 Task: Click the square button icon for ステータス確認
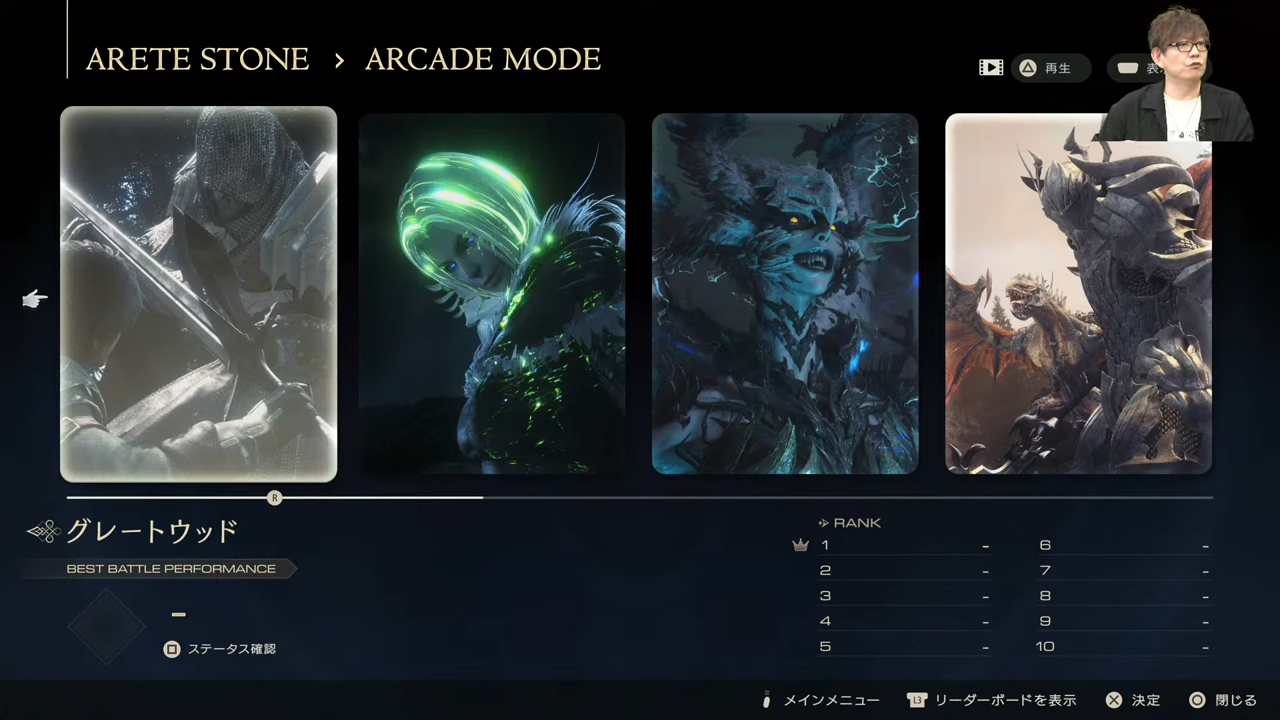[172, 649]
